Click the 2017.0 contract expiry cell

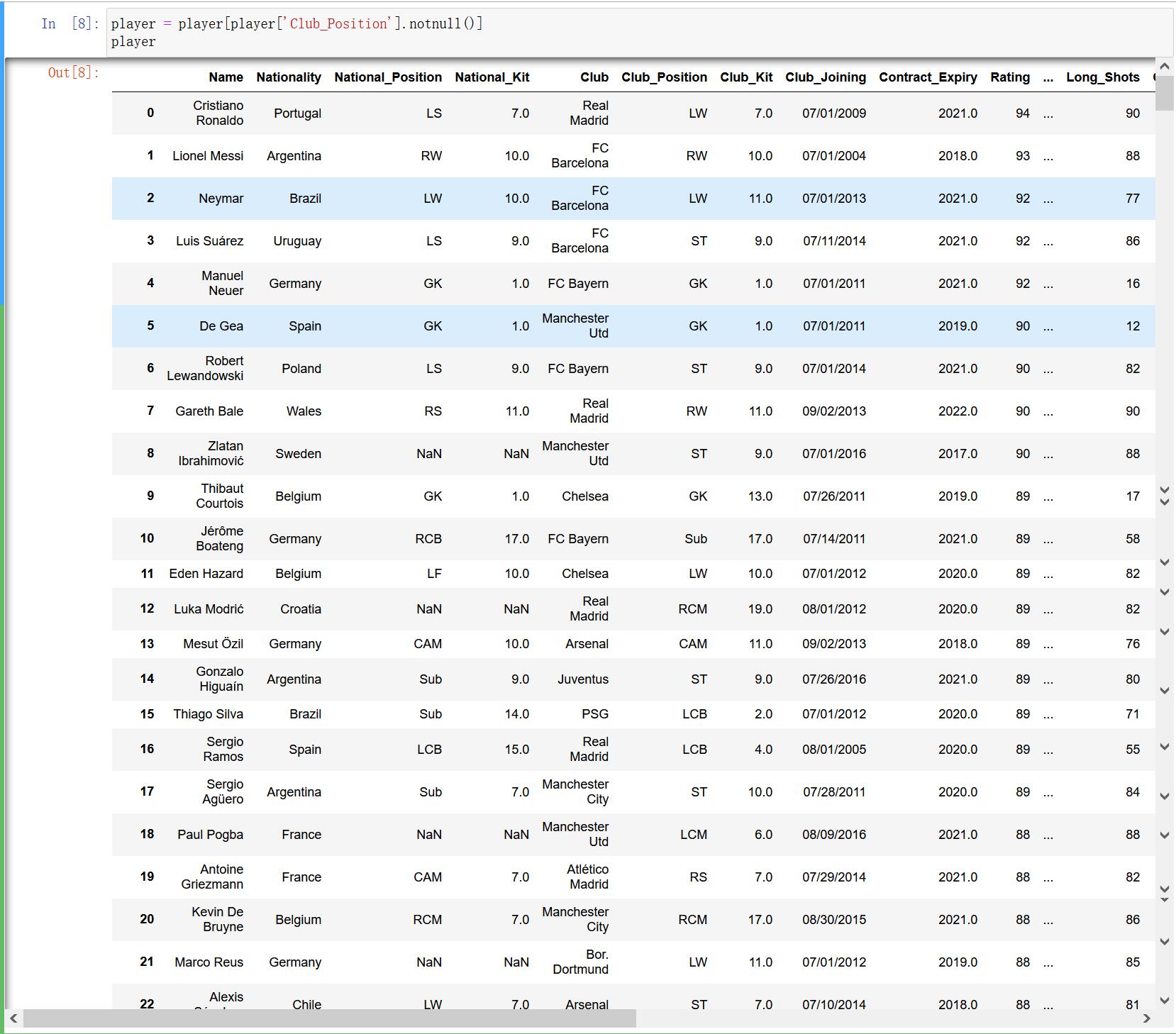[x=958, y=454]
